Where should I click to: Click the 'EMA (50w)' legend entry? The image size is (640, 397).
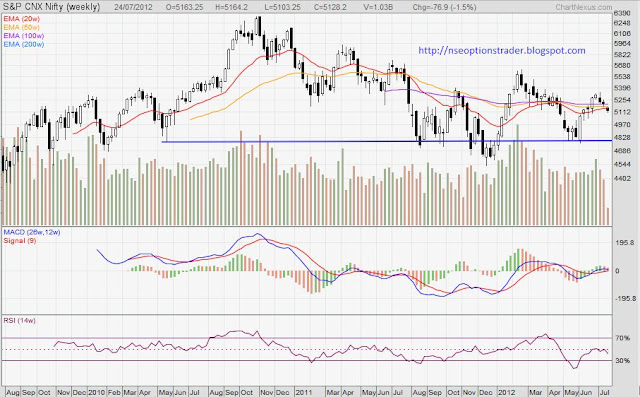pyautogui.click(x=22, y=27)
